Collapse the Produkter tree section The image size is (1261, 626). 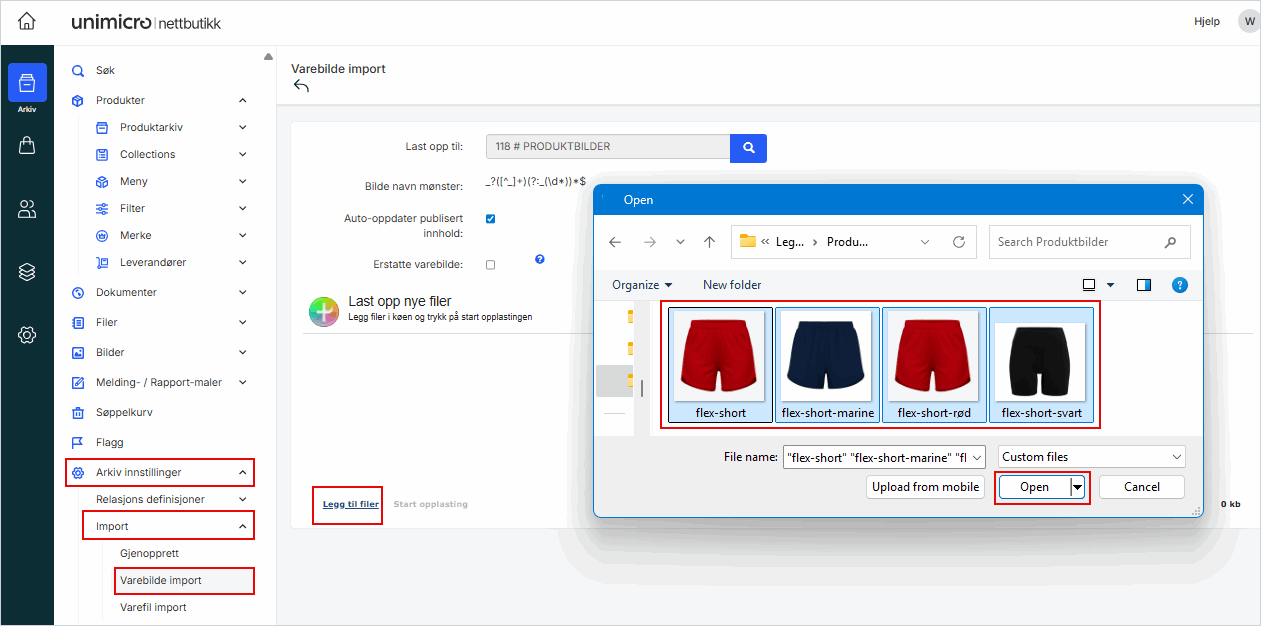[x=243, y=101]
